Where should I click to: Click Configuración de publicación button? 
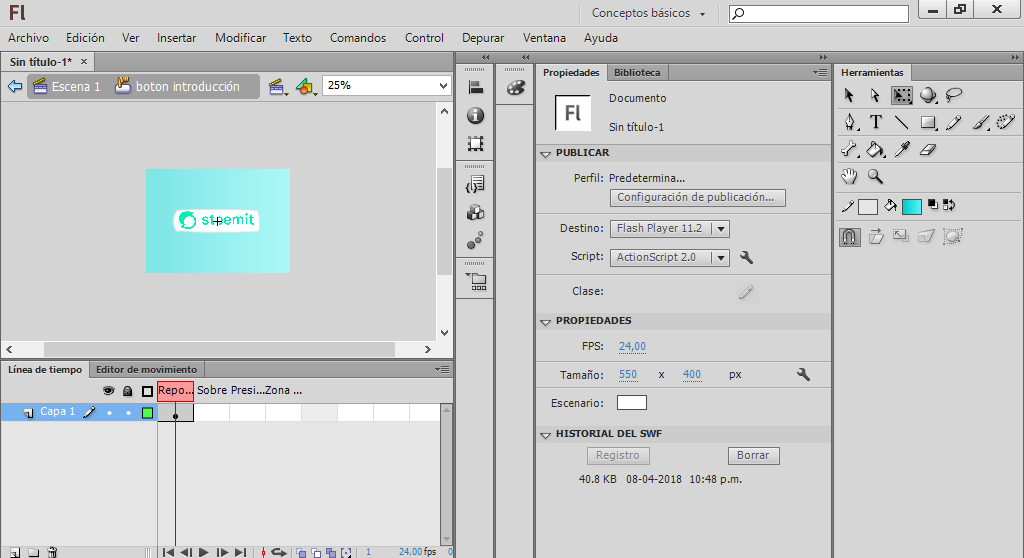(x=697, y=197)
